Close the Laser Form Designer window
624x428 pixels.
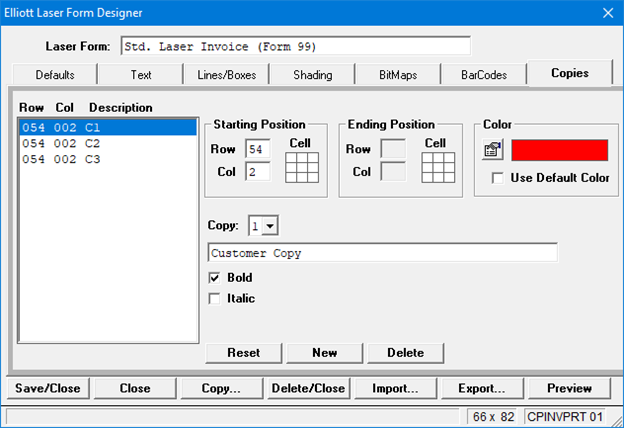point(606,13)
